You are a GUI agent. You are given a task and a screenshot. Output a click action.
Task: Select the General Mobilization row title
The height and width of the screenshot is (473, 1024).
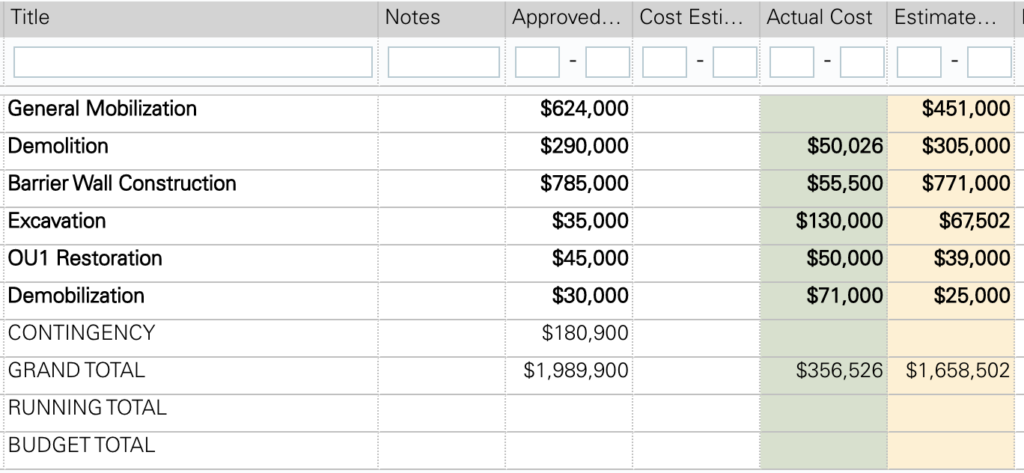click(103, 108)
